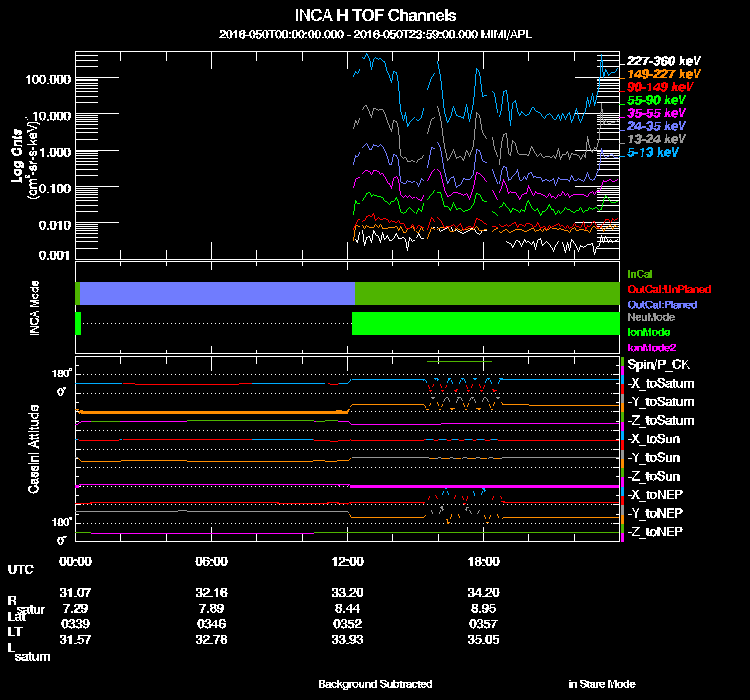Click the 12:00 UTC time tick label
750x700 pixels.
347,561
